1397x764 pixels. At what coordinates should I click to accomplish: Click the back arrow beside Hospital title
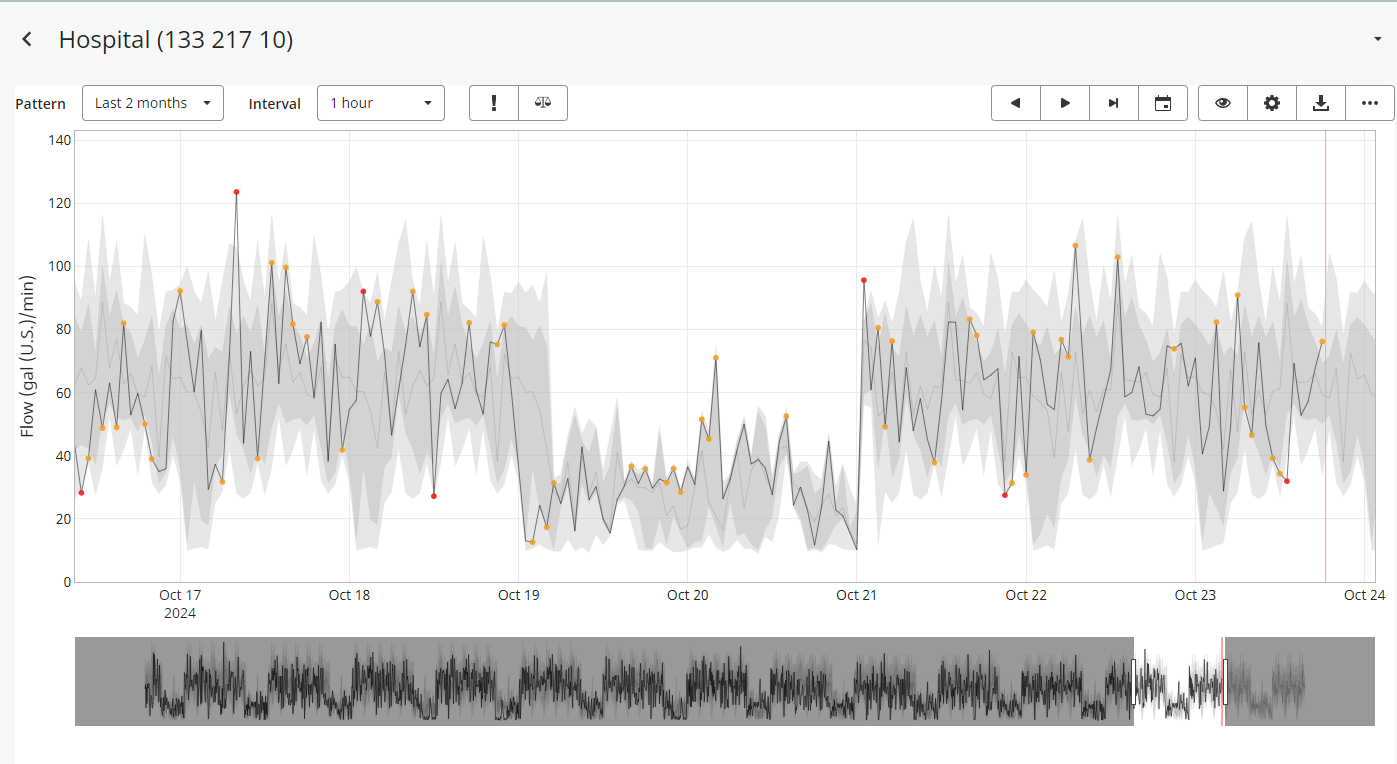click(x=27, y=39)
